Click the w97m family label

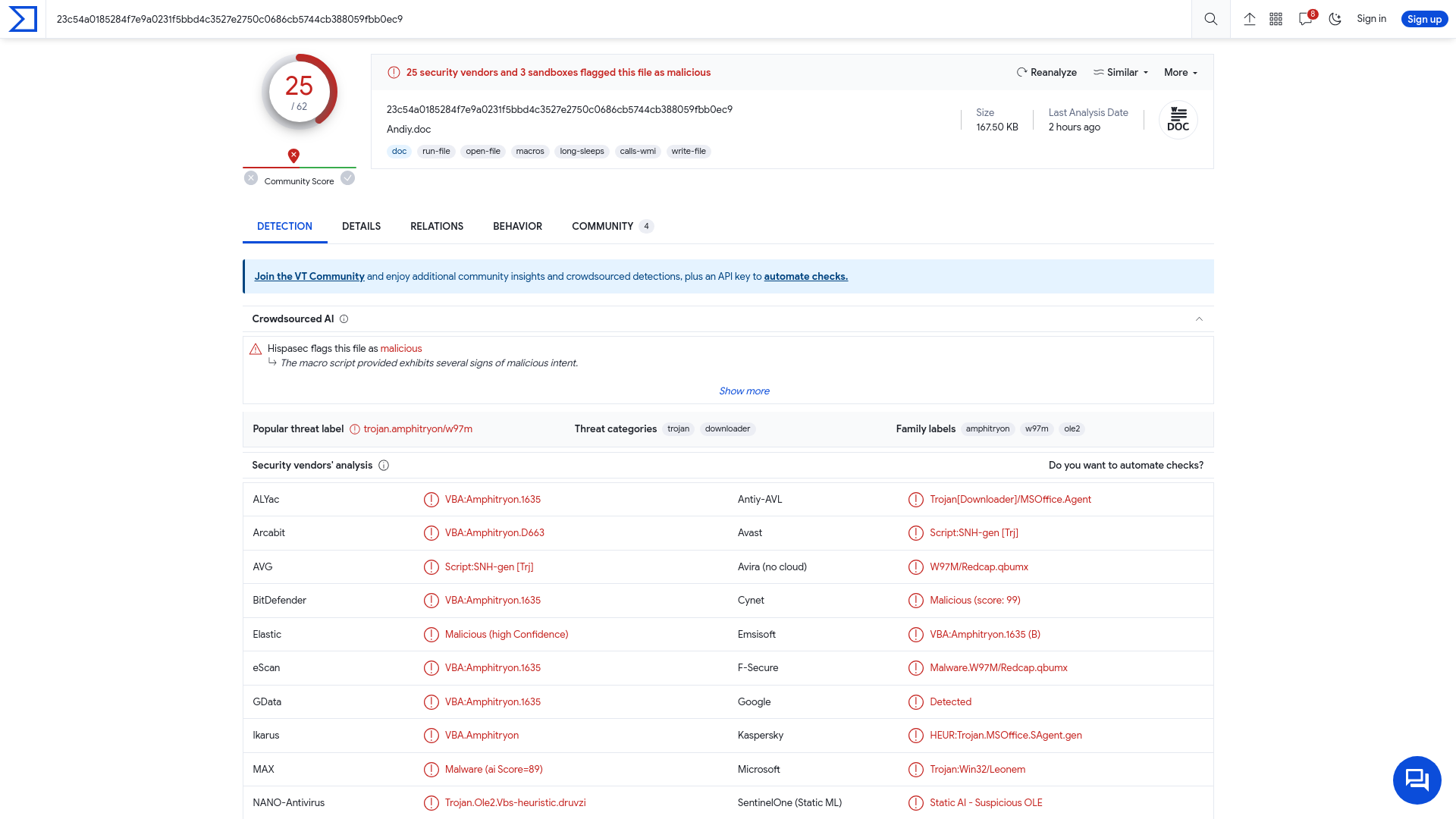(1037, 429)
